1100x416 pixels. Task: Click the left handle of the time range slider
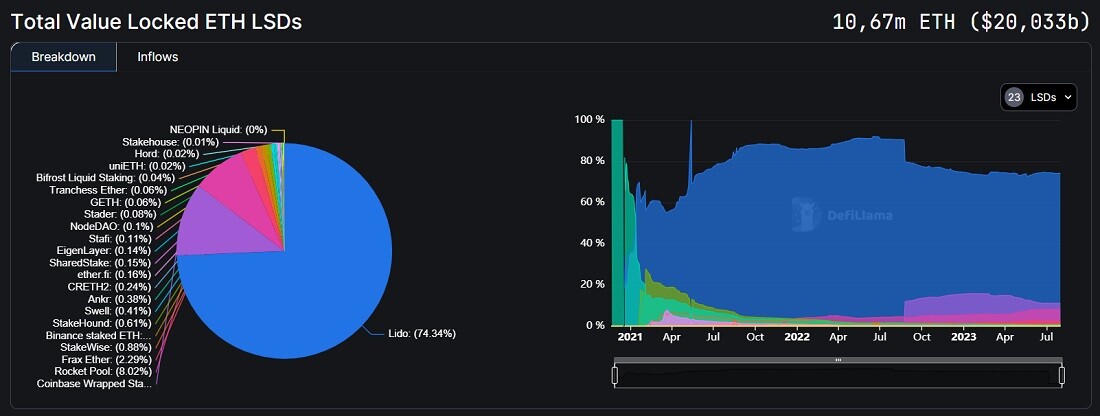pyautogui.click(x=615, y=375)
